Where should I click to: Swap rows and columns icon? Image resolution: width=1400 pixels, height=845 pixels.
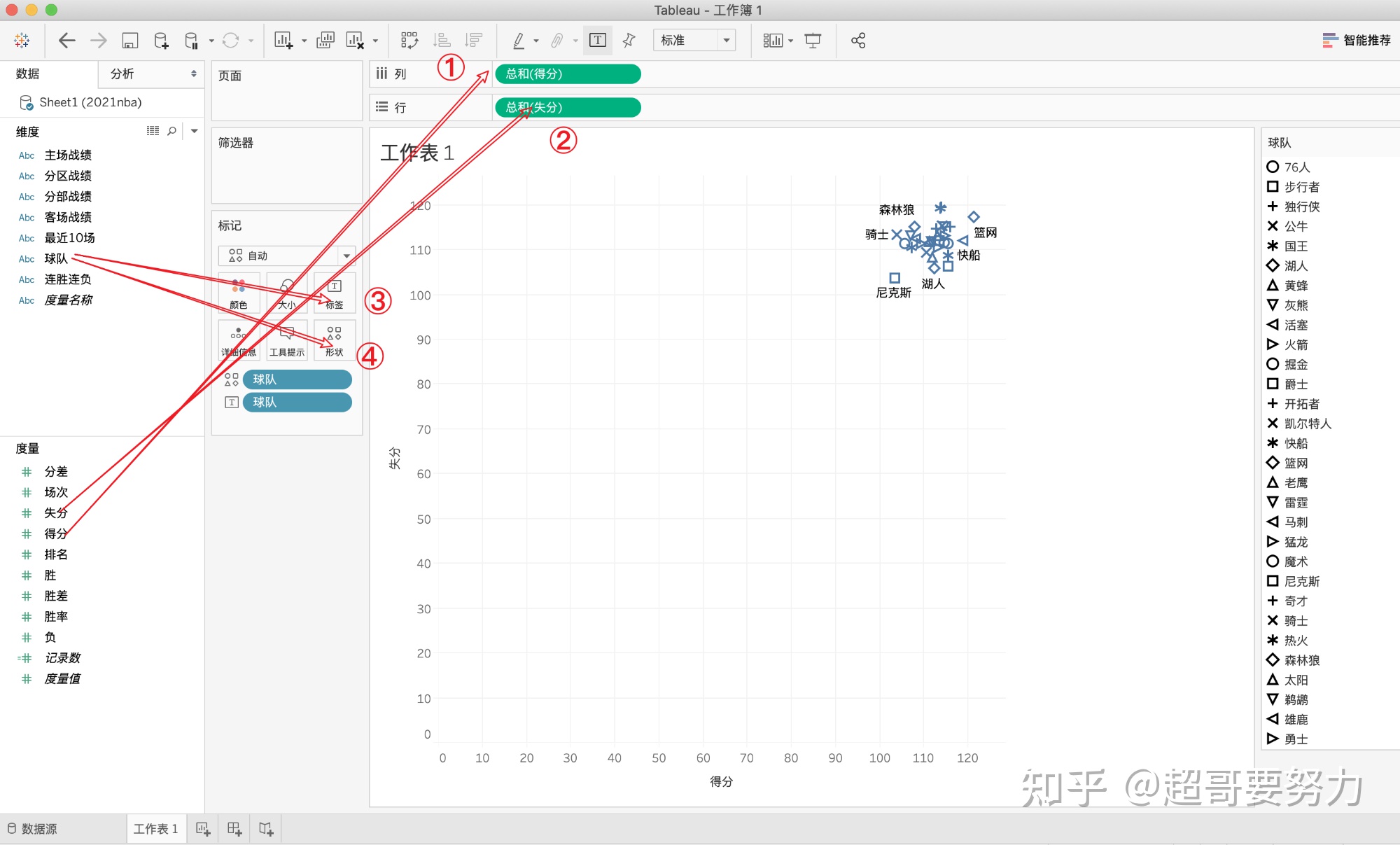click(x=409, y=41)
